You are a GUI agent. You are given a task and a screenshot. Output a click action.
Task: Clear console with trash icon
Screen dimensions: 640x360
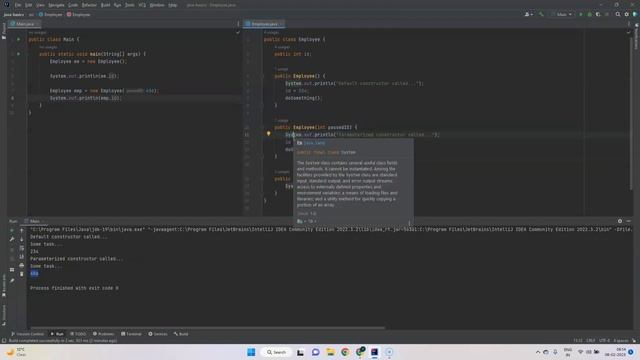22,274
